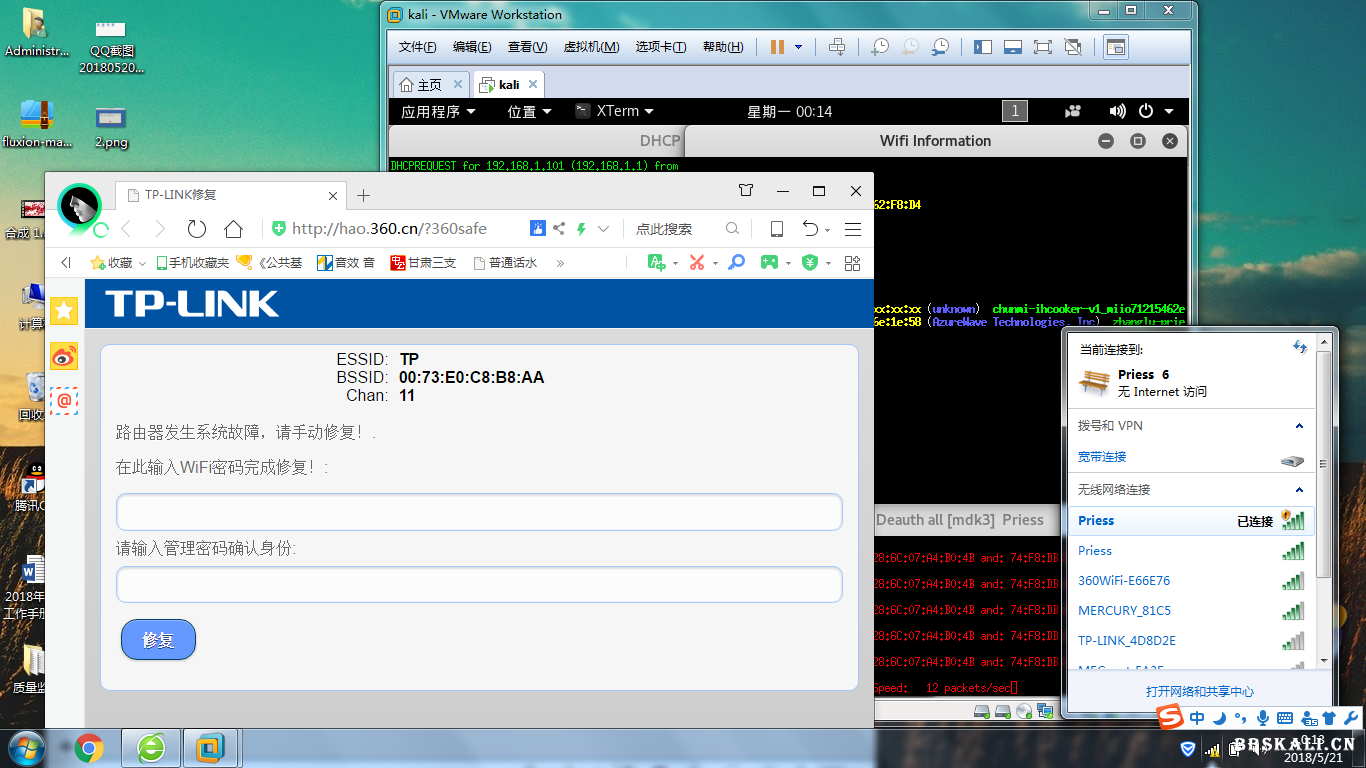Open the Weibo sidebar icon

pos(64,355)
